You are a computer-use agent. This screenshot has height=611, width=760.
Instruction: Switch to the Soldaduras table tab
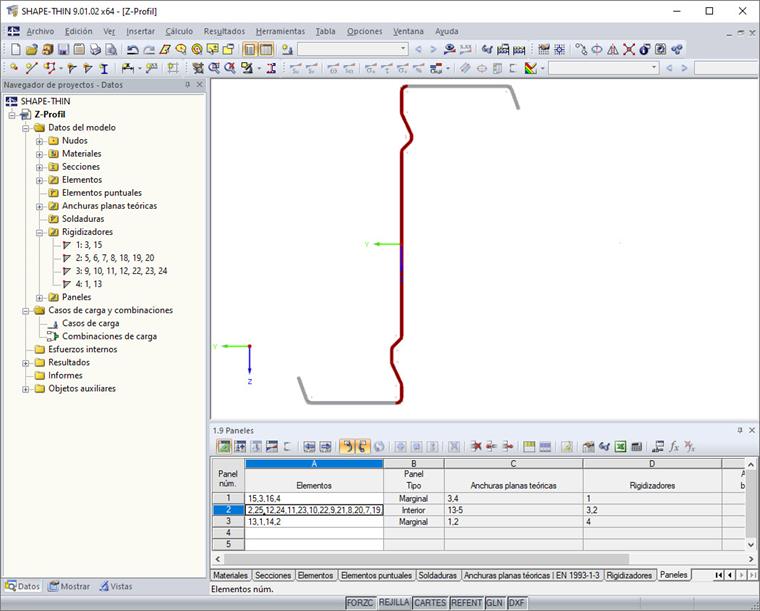click(437, 575)
